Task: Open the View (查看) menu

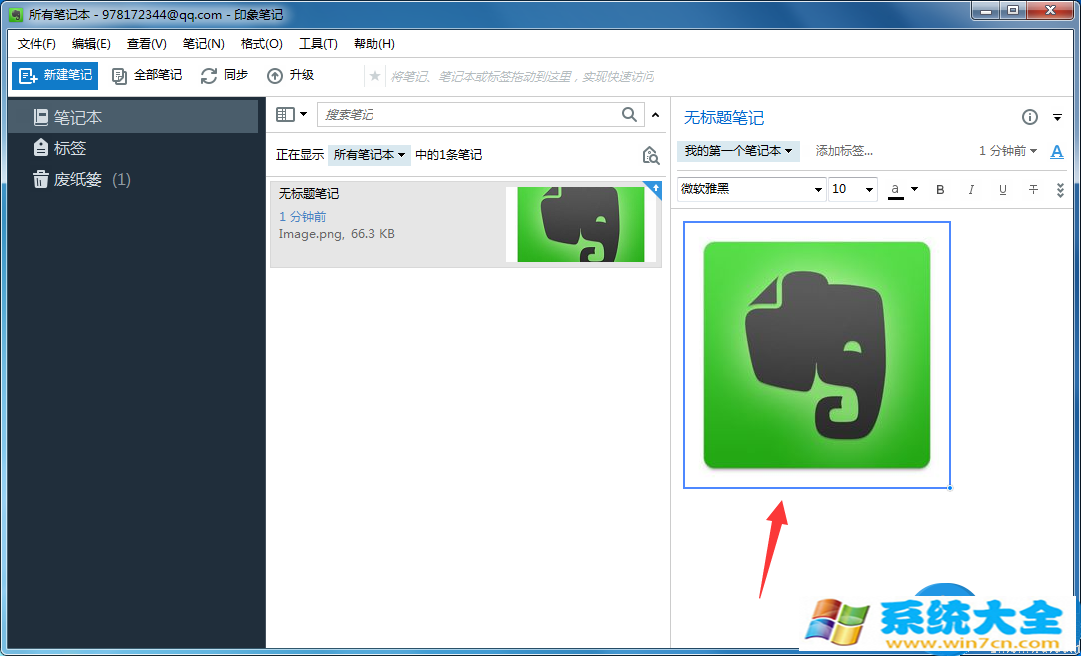Action: 147,43
